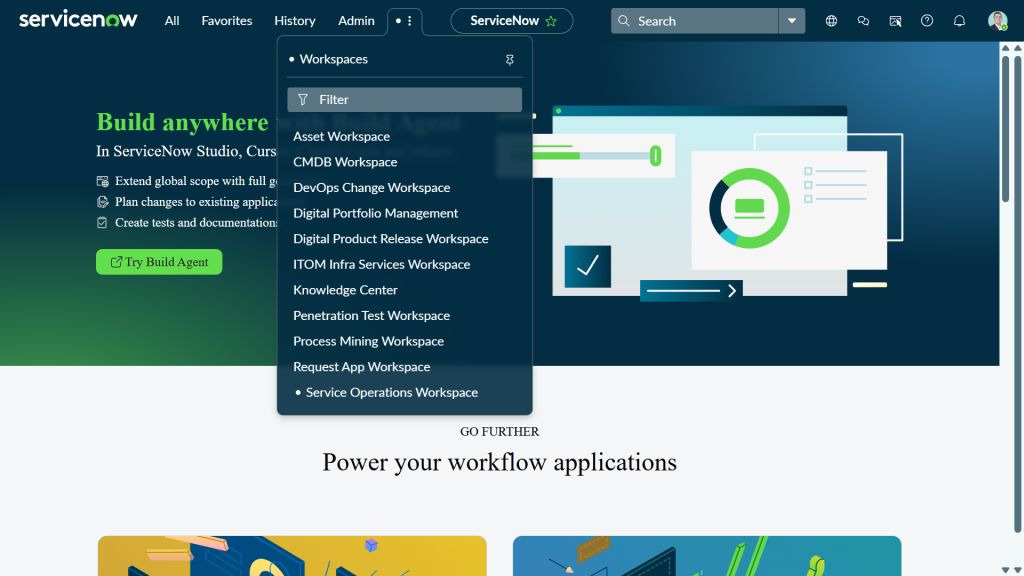
Task: Open the help question mark icon
Action: click(927, 21)
